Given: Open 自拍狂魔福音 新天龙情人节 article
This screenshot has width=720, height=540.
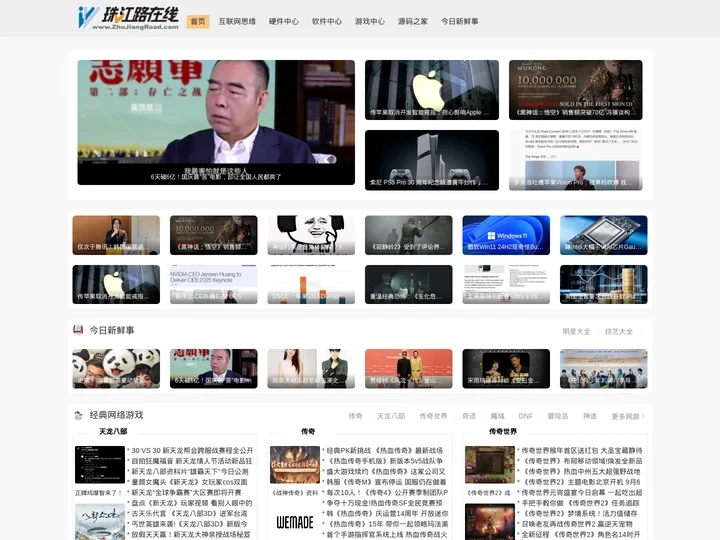Looking at the screenshot, I should pyautogui.click(x=192, y=461).
